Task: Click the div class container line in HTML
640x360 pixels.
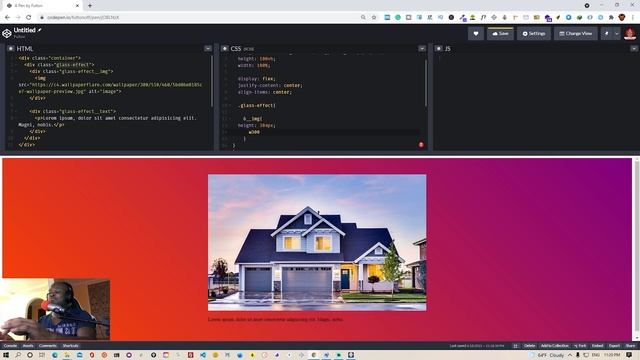Action: [x=49, y=58]
